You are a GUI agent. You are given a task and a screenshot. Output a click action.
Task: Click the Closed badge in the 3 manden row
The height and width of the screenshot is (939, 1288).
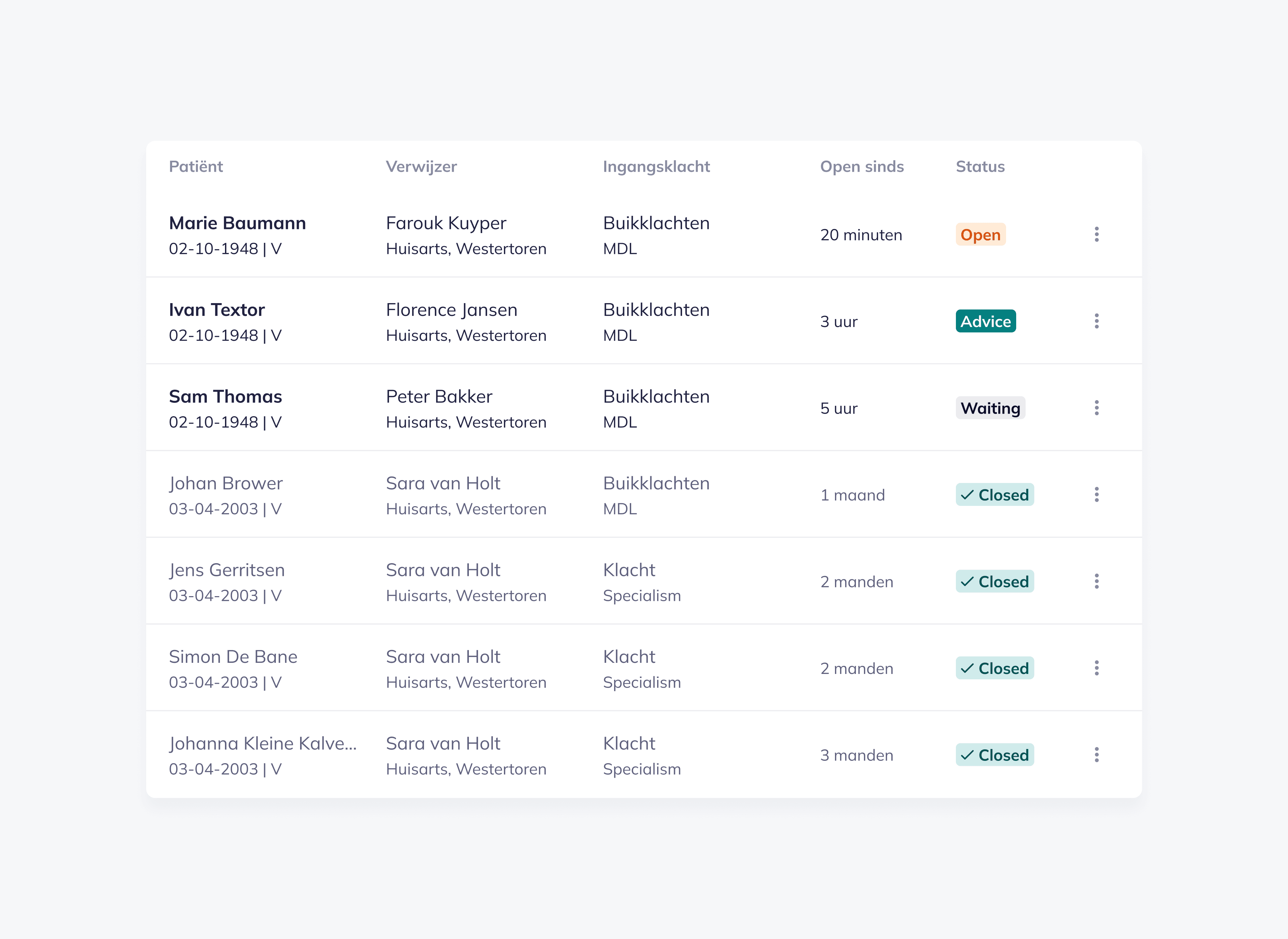994,755
